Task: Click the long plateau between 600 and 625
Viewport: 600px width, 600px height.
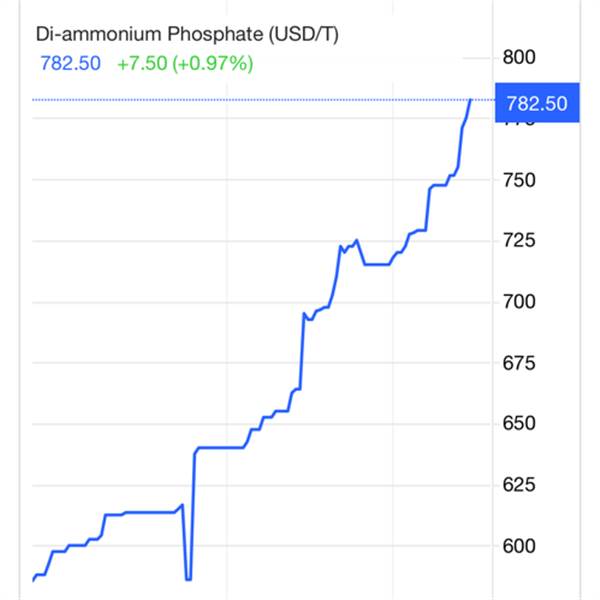Action: [150, 512]
